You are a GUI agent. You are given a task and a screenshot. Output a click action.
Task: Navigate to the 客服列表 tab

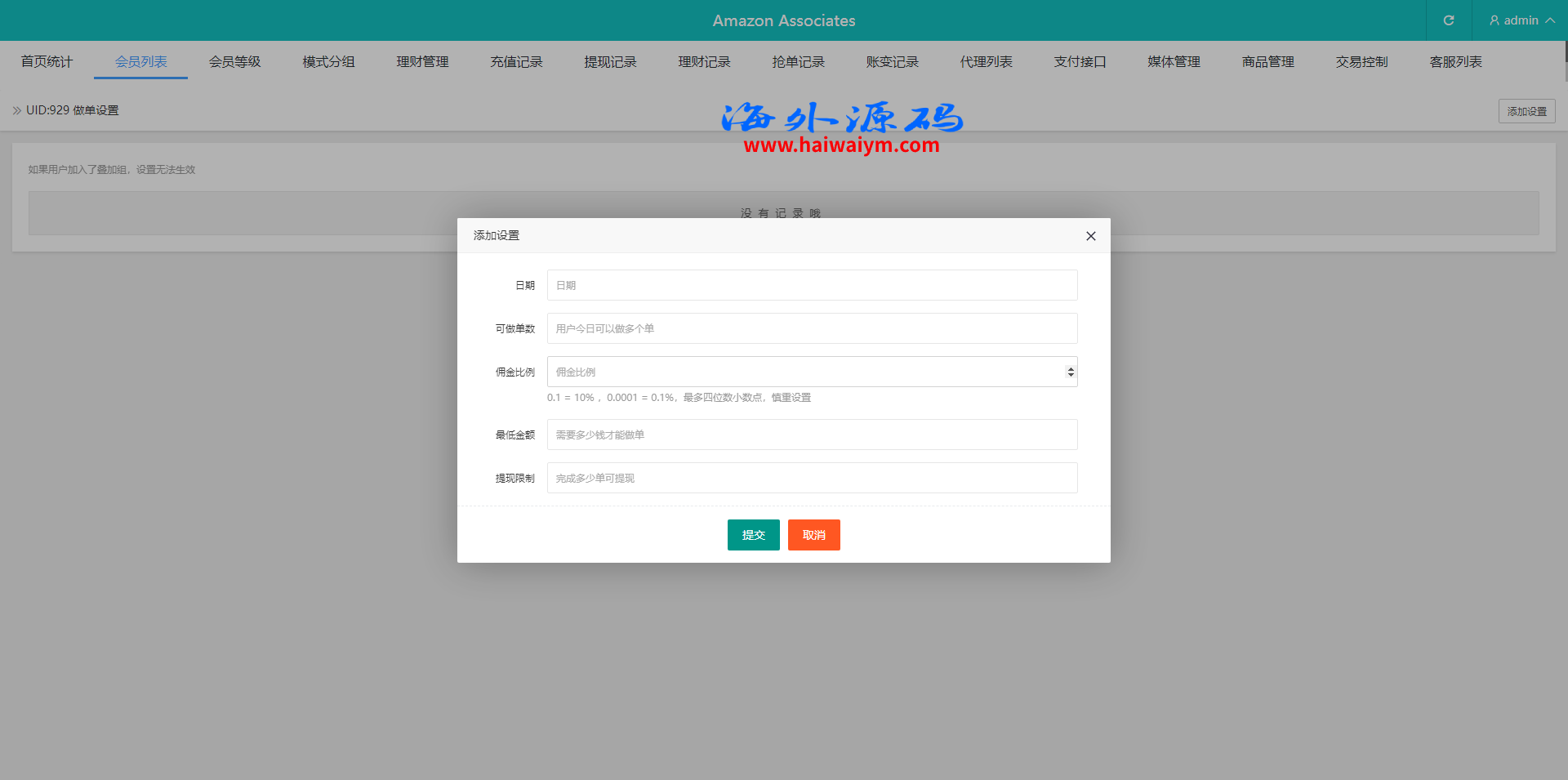click(x=1455, y=62)
